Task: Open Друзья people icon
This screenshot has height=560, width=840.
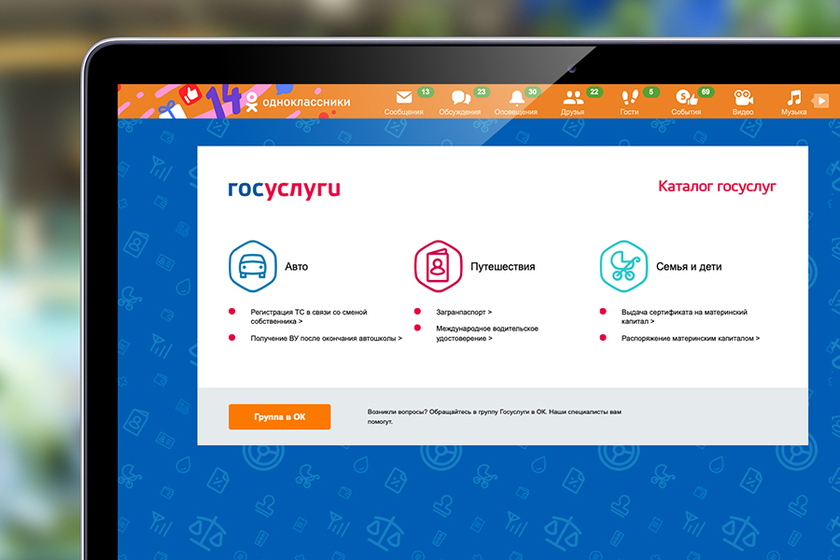Action: coord(572,98)
